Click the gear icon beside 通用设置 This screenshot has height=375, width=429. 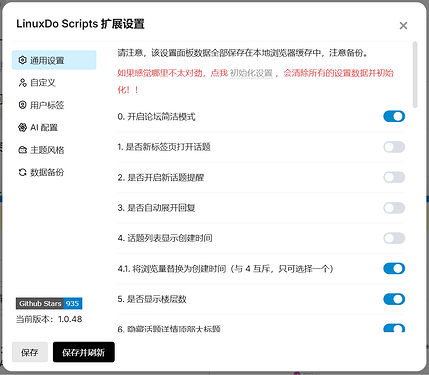pyautogui.click(x=22, y=60)
